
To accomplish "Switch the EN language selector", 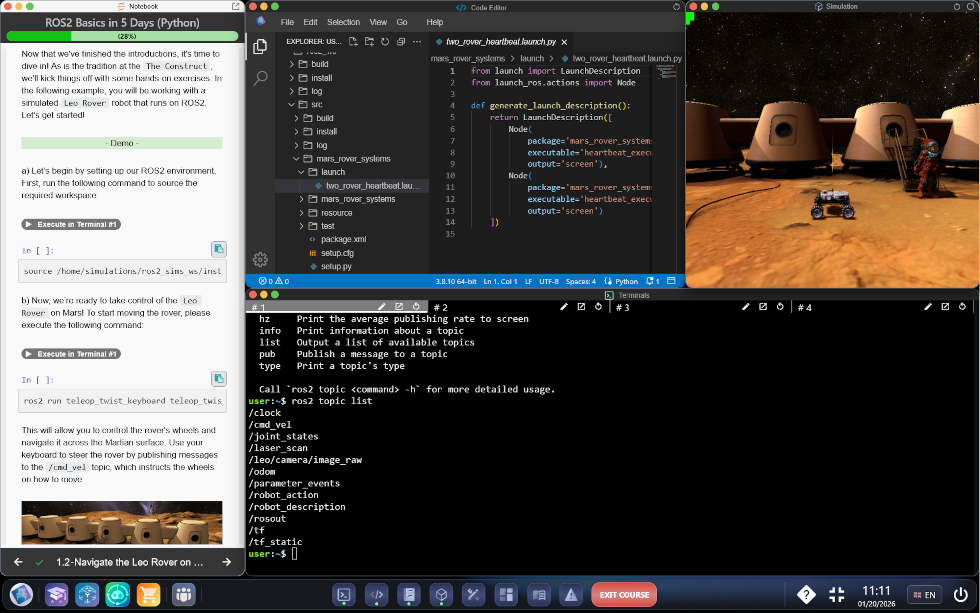I will 923,595.
